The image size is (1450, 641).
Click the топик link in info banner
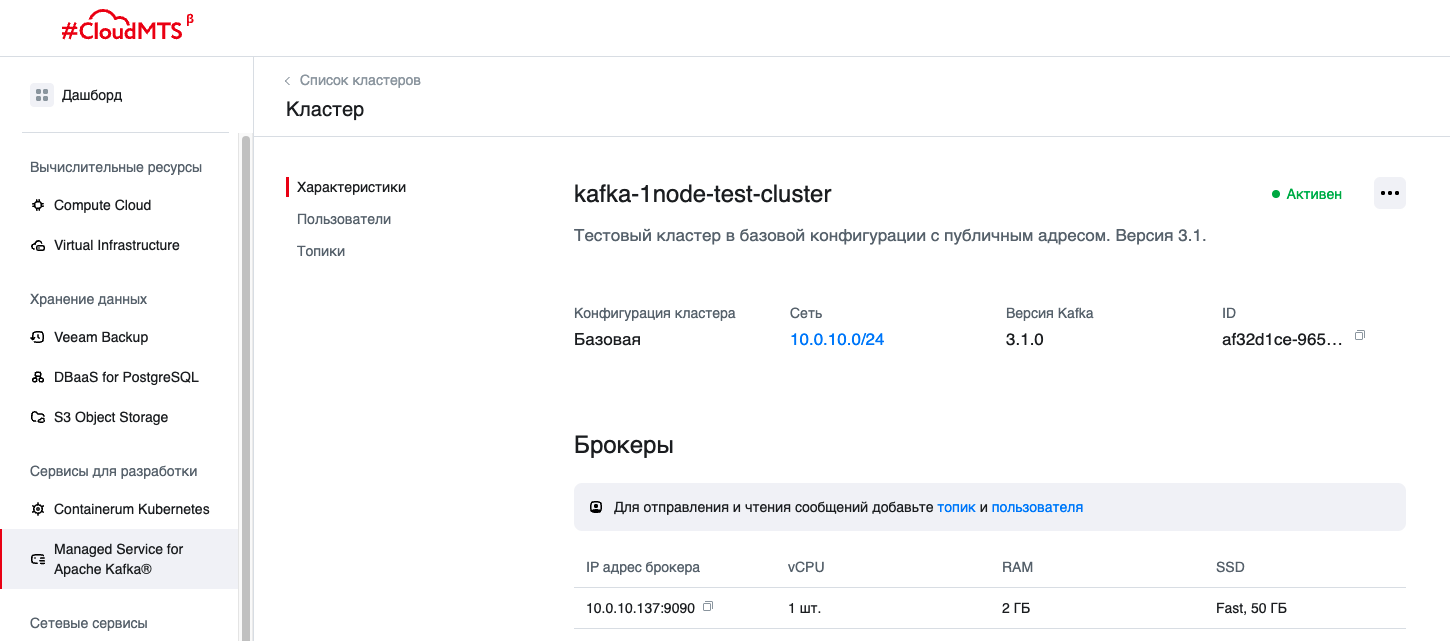(x=956, y=507)
